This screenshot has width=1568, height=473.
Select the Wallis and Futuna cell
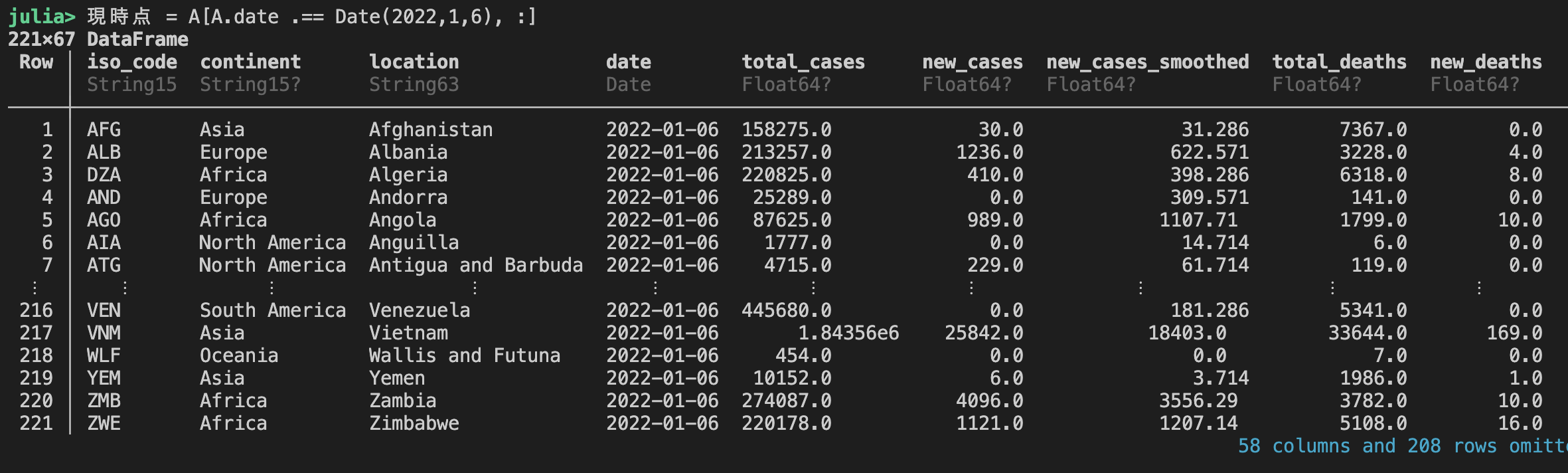pyautogui.click(x=465, y=355)
